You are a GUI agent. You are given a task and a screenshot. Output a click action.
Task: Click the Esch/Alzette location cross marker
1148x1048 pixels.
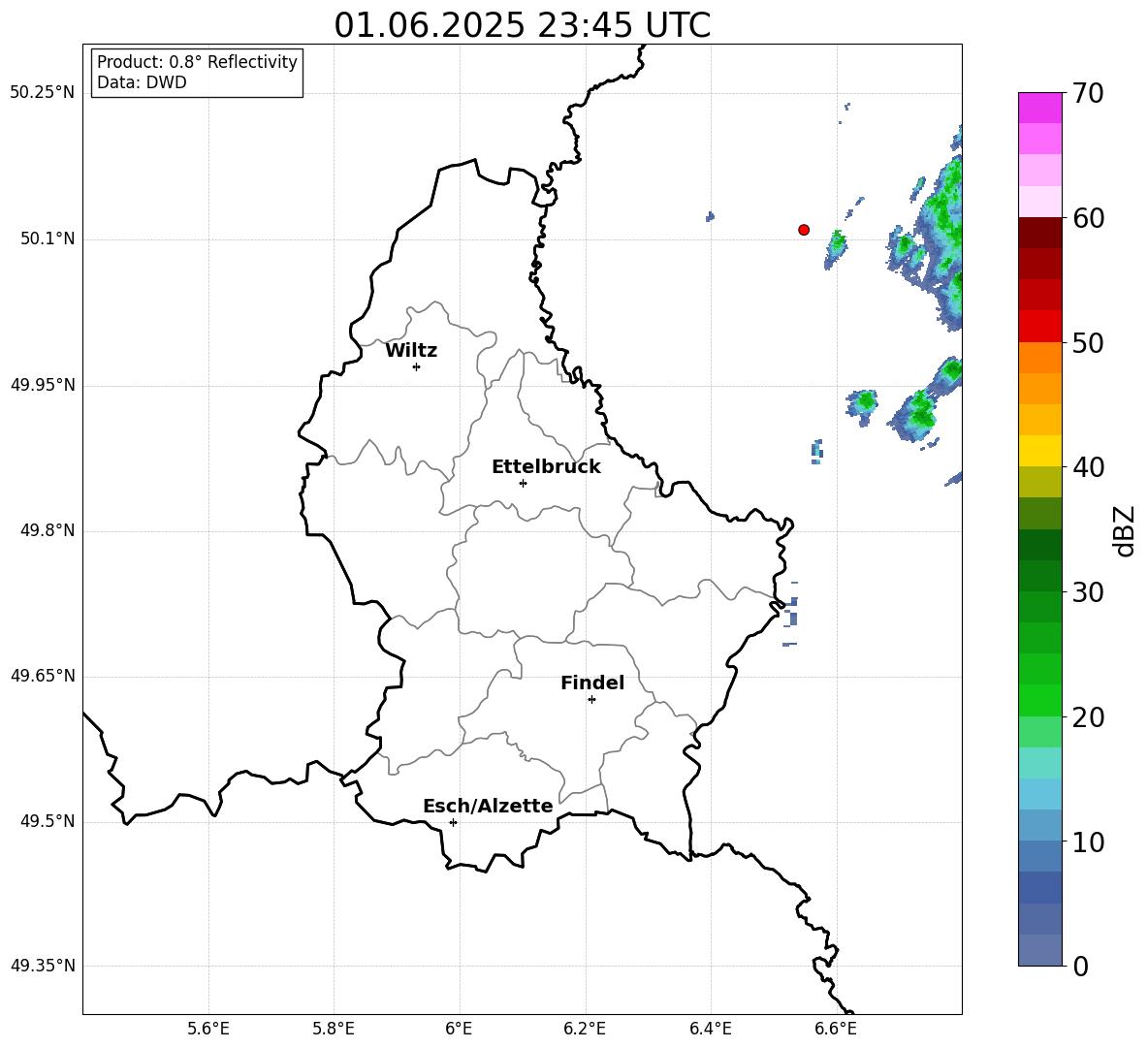click(x=453, y=822)
